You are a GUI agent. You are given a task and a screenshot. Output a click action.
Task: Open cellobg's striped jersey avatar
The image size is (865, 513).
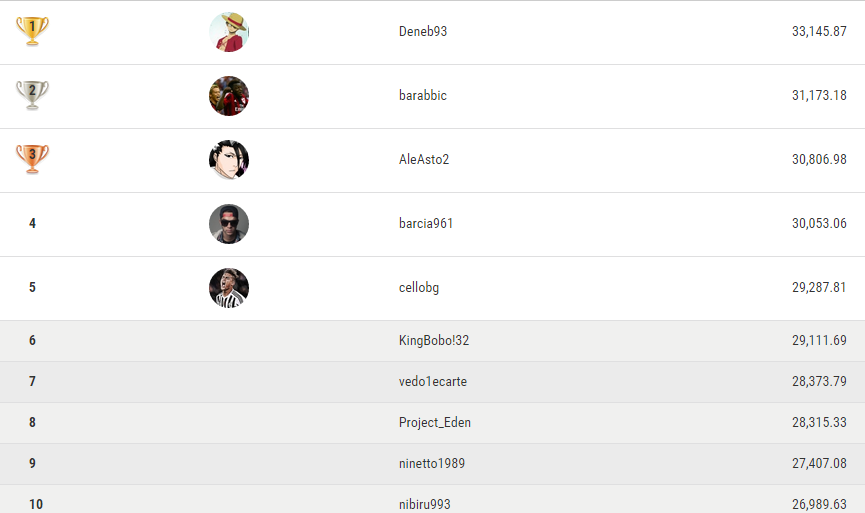click(x=229, y=288)
